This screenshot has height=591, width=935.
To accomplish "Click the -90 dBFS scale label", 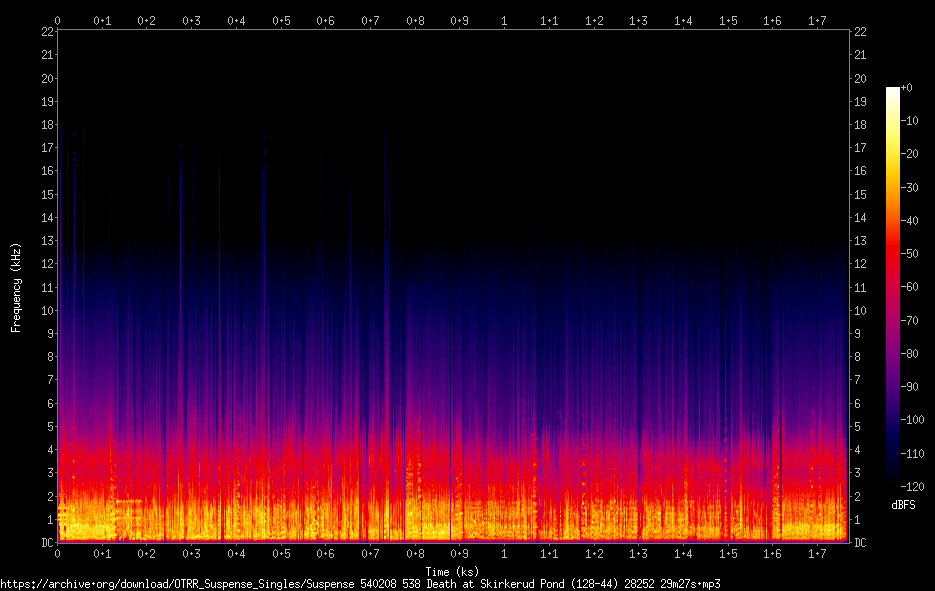I will 910,387.
